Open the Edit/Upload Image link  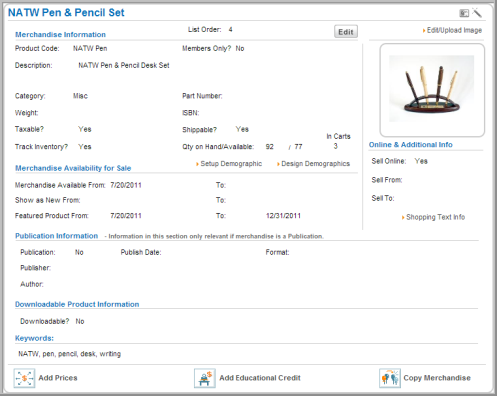(x=454, y=30)
